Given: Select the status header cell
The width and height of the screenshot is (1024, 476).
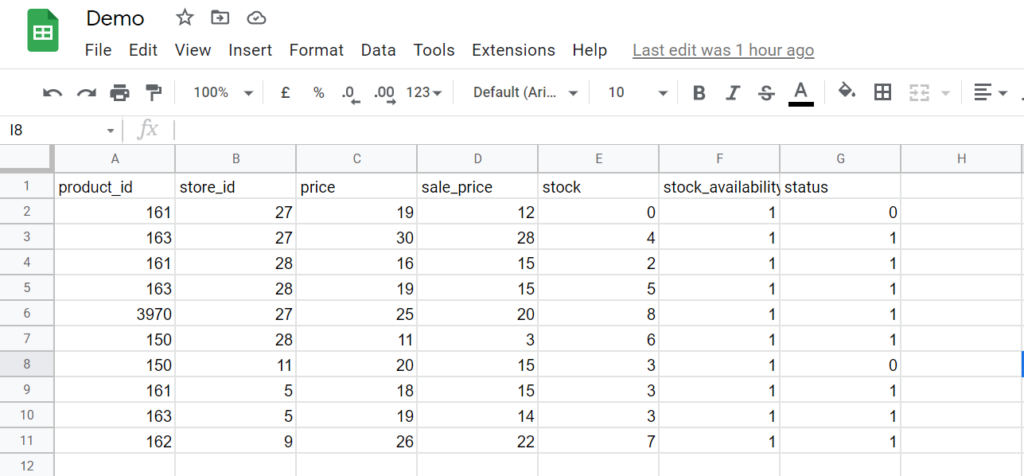Looking at the screenshot, I should pyautogui.click(x=840, y=187).
